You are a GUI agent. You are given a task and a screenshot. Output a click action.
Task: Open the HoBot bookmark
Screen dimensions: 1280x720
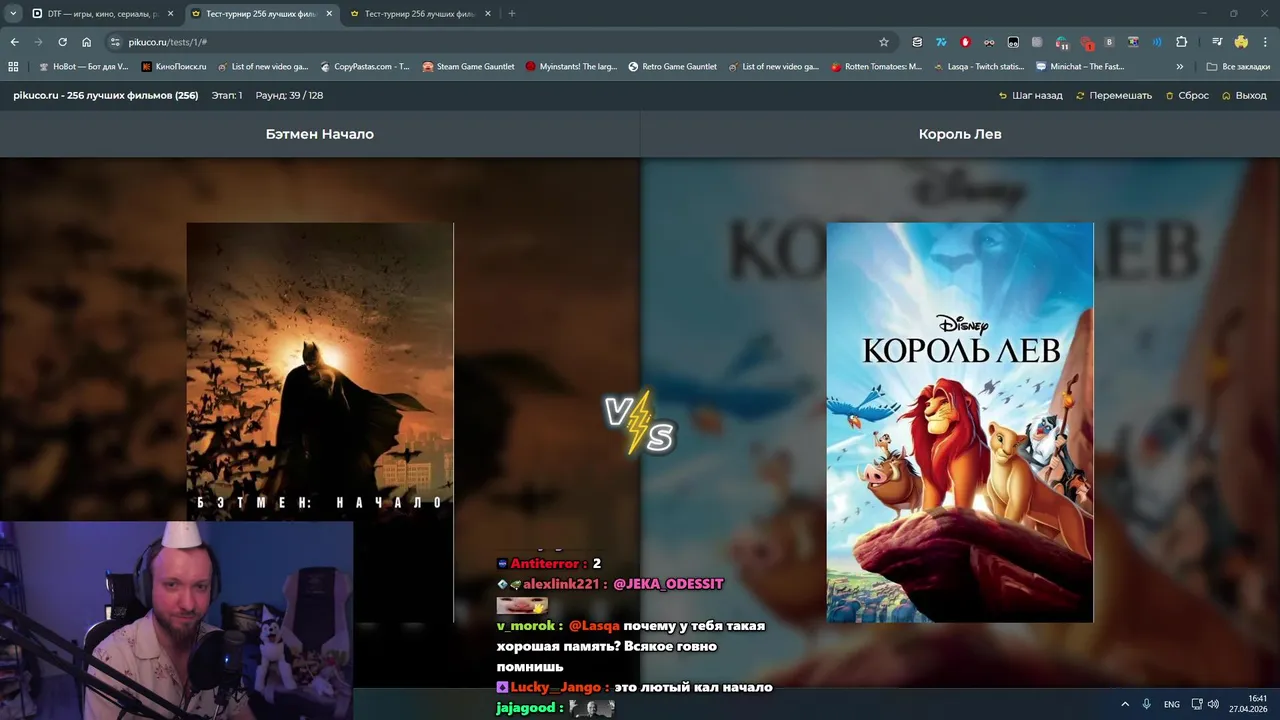83,67
